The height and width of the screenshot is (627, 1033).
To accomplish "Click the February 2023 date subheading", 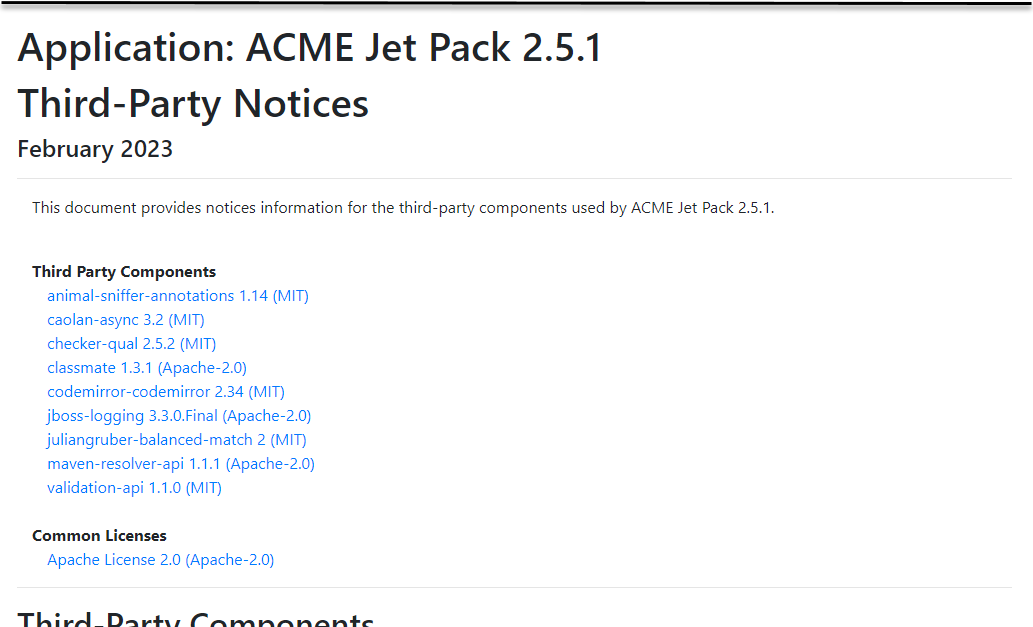I will [95, 149].
